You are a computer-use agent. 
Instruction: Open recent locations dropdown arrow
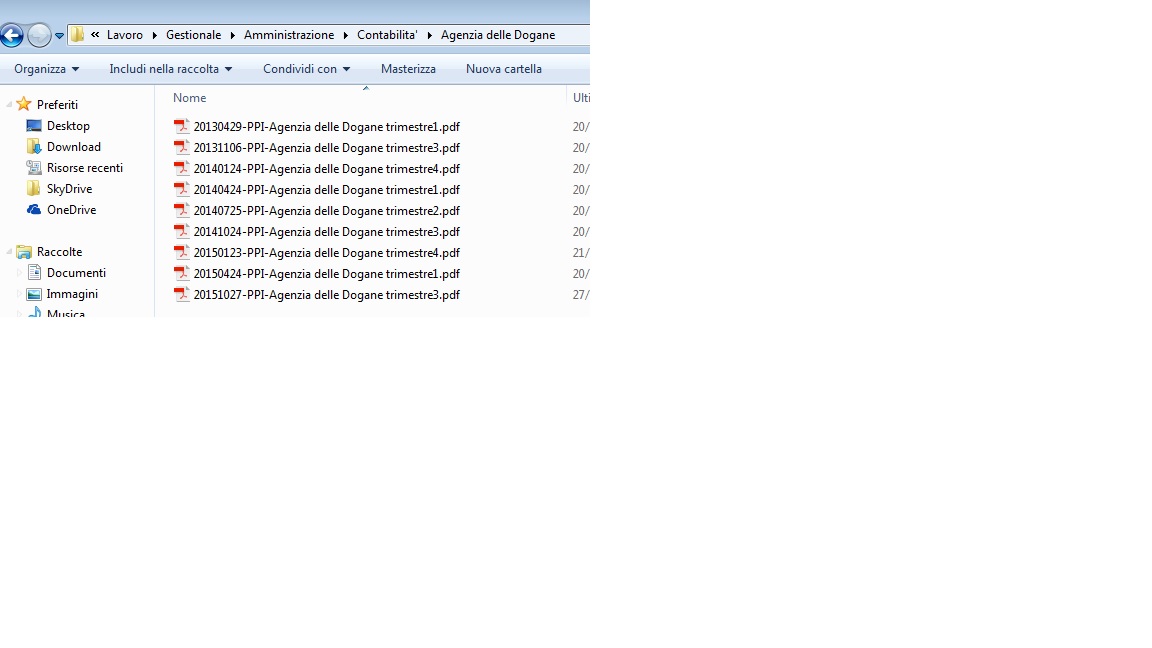[59, 36]
